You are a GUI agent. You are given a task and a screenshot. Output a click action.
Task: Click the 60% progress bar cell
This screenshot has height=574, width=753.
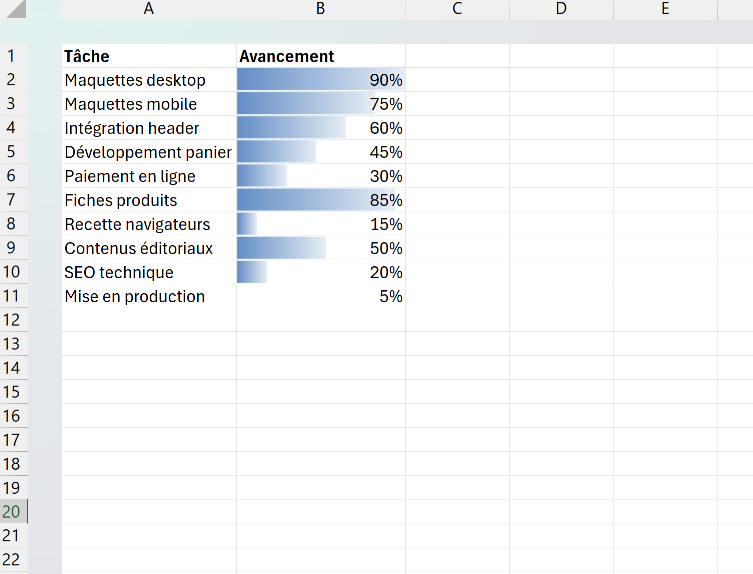(x=321, y=128)
